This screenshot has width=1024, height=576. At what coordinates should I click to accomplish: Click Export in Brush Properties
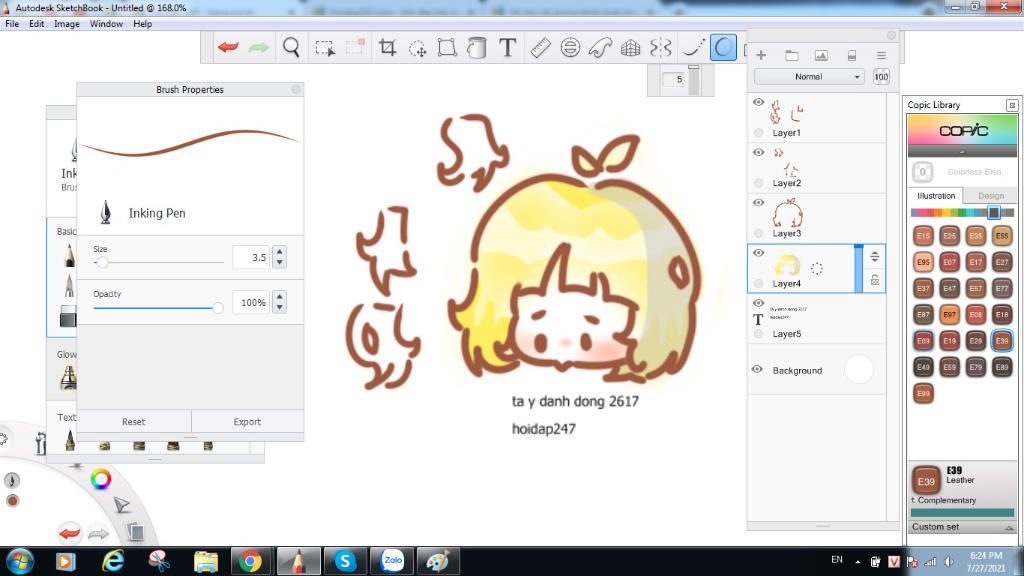coord(247,422)
